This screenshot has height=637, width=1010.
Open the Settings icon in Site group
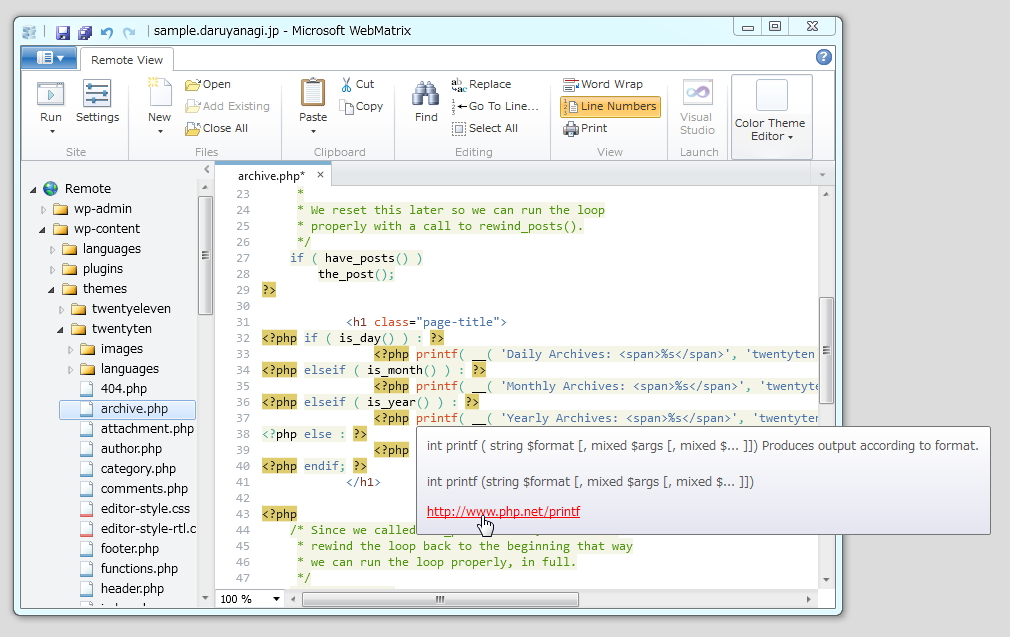pos(97,95)
